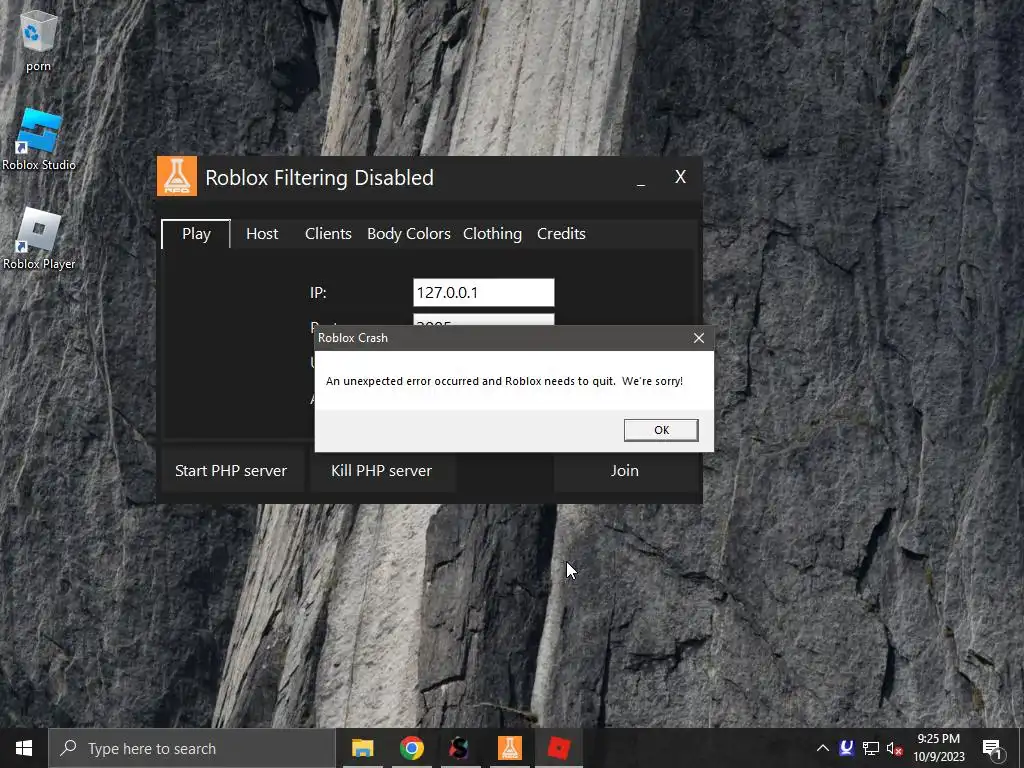Open network settings tray icon
Viewport: 1024px width, 768px height.
(871, 748)
